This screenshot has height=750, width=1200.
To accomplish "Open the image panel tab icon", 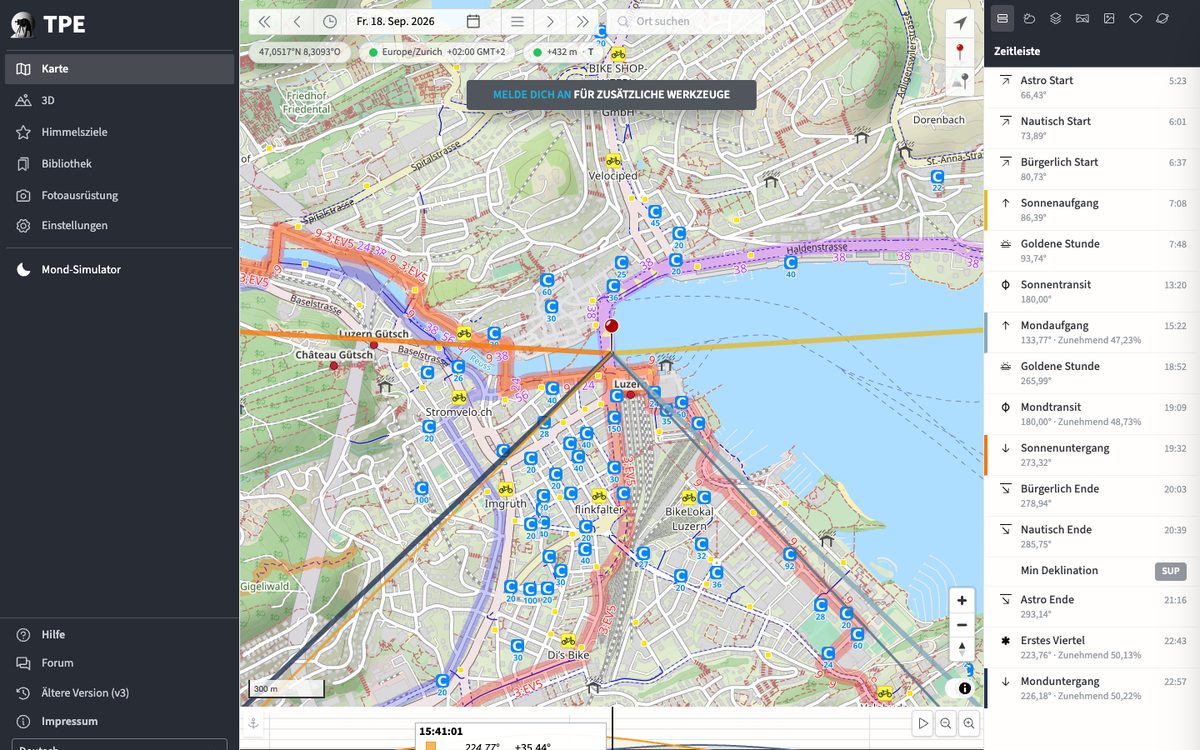I will tap(1109, 18).
